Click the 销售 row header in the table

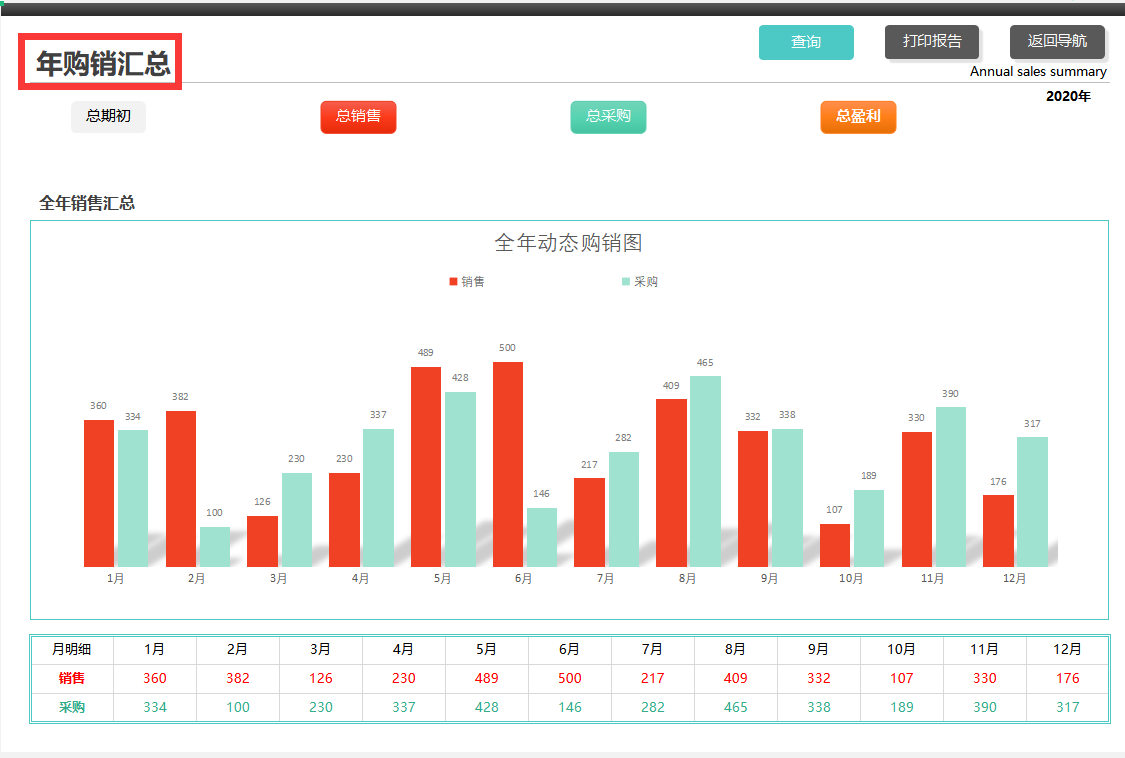71,678
